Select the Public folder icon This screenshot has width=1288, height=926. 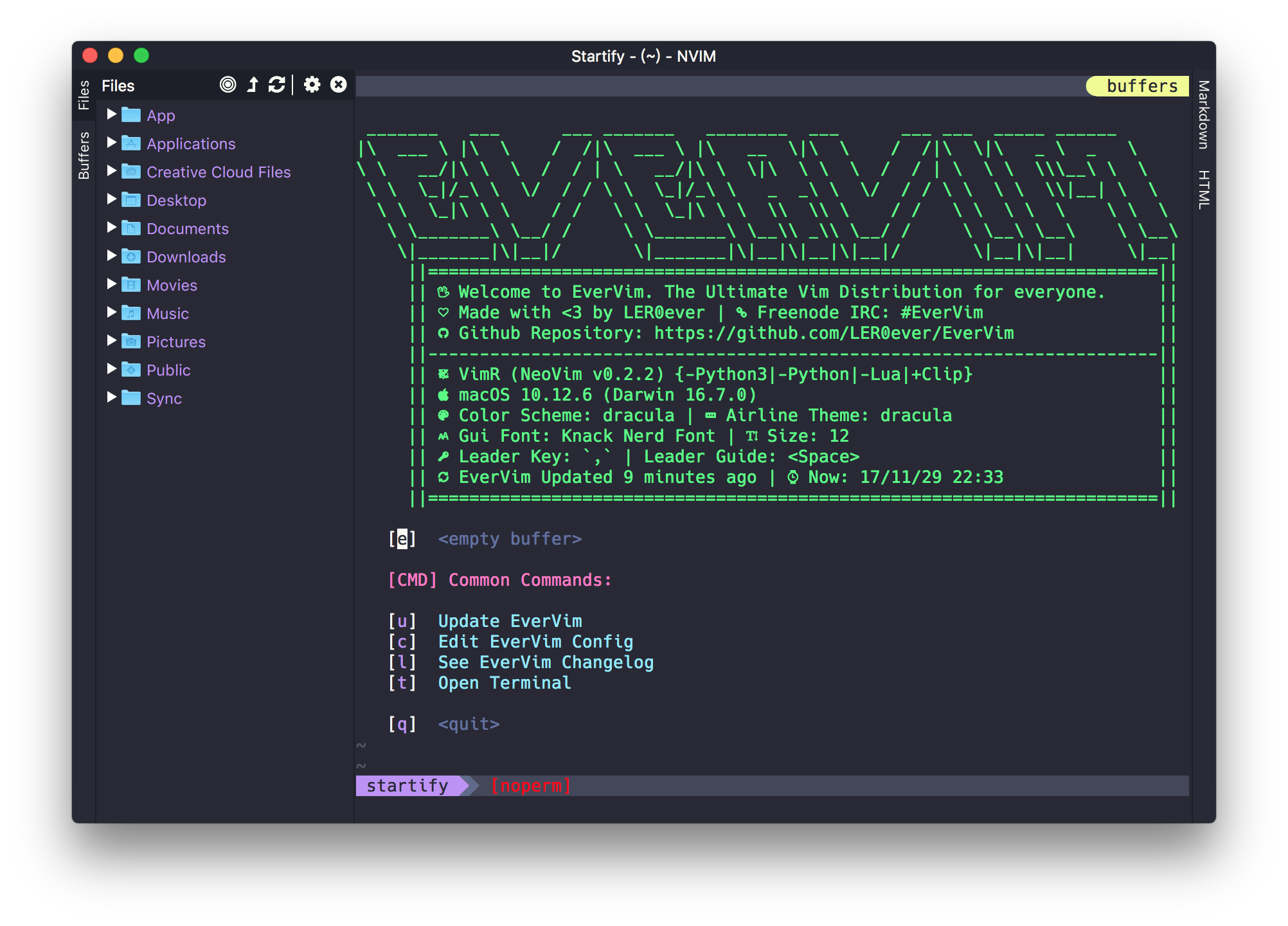(x=131, y=370)
